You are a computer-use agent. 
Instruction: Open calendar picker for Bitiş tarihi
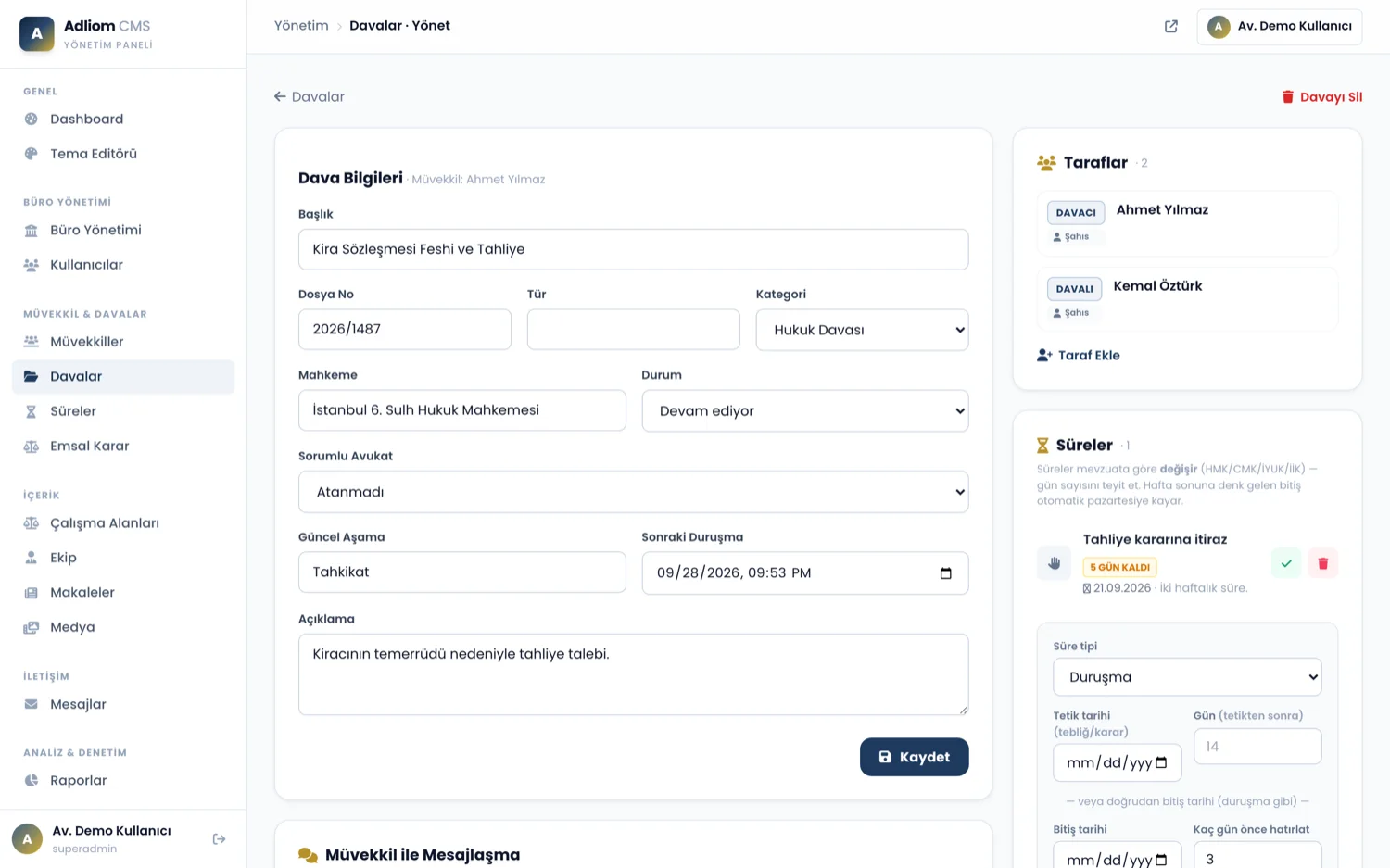coord(1161,861)
